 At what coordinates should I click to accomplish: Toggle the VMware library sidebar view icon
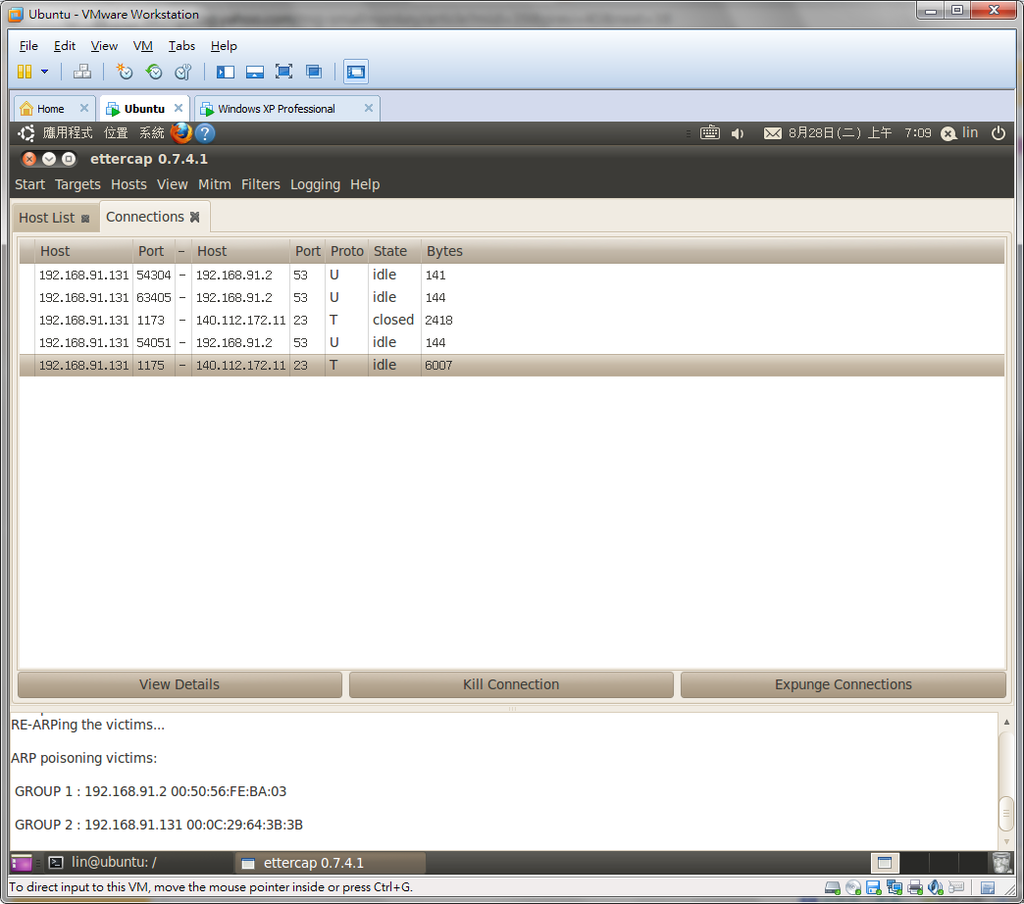[225, 72]
